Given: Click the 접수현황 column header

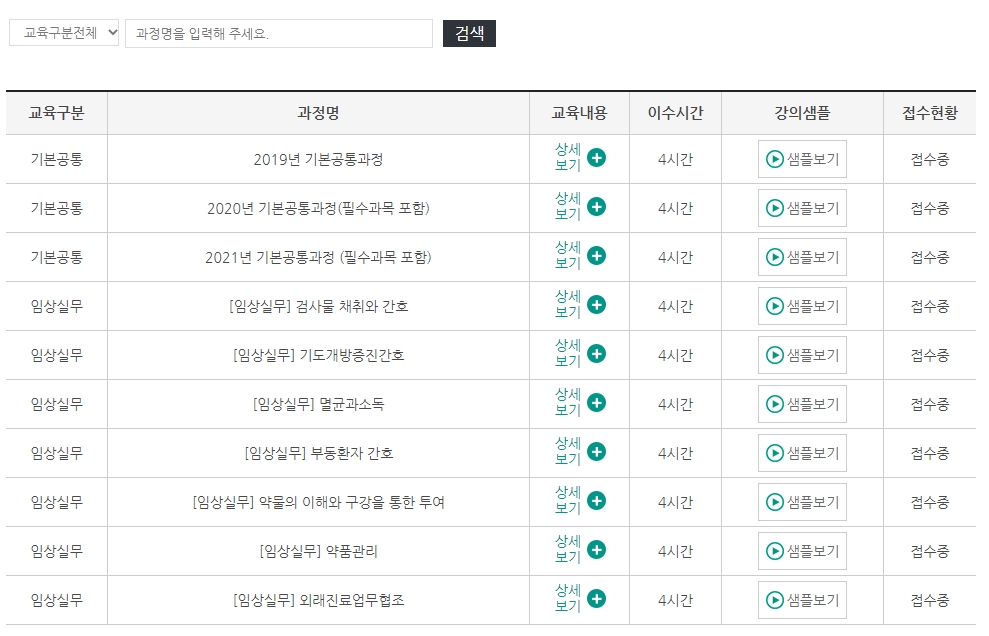Looking at the screenshot, I should click(930, 113).
